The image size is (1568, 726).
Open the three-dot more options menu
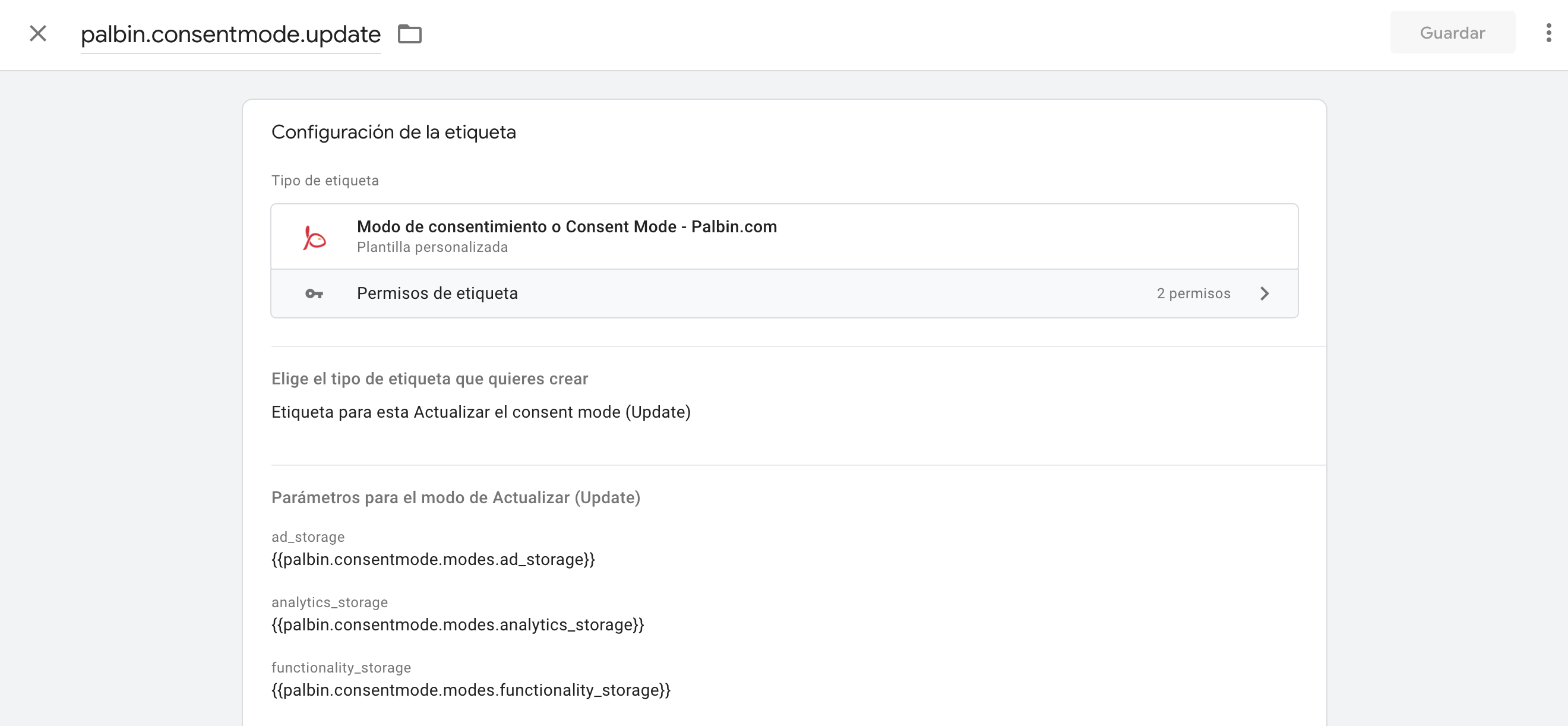coord(1548,33)
